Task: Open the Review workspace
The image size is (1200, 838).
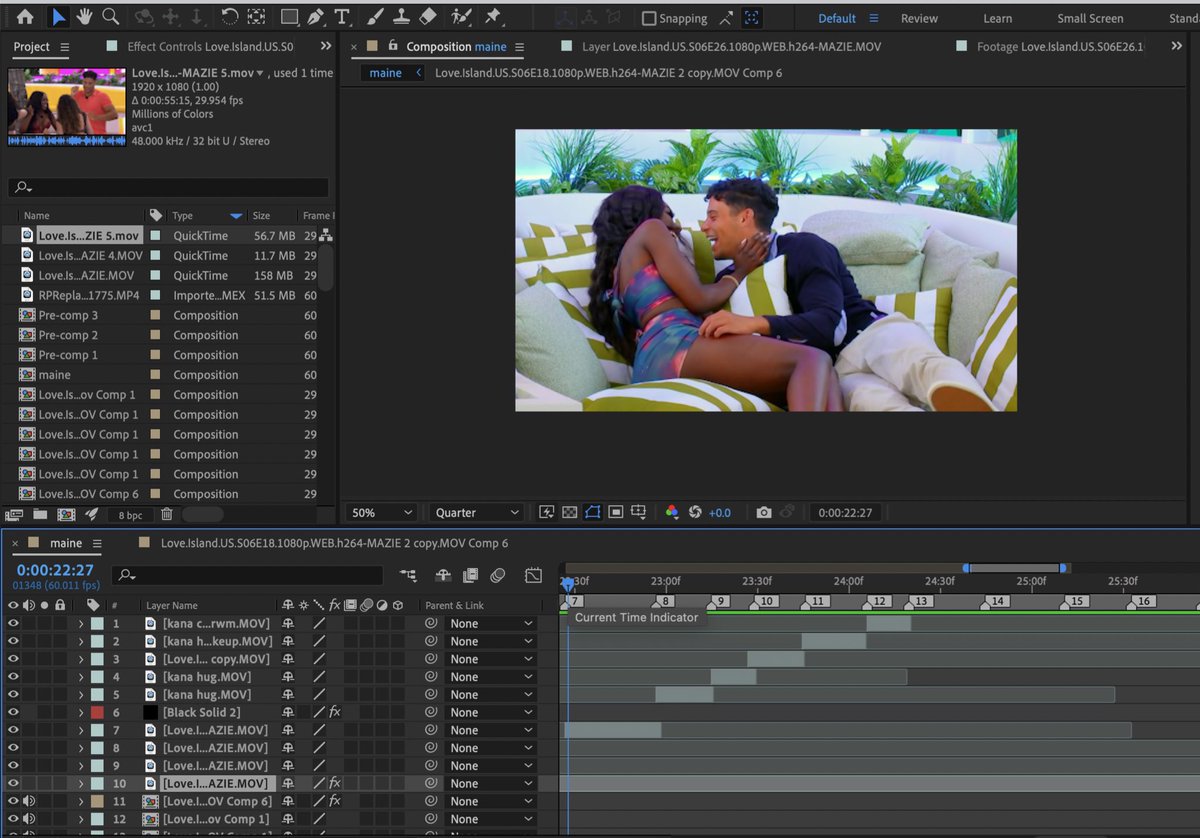Action: 918,17
